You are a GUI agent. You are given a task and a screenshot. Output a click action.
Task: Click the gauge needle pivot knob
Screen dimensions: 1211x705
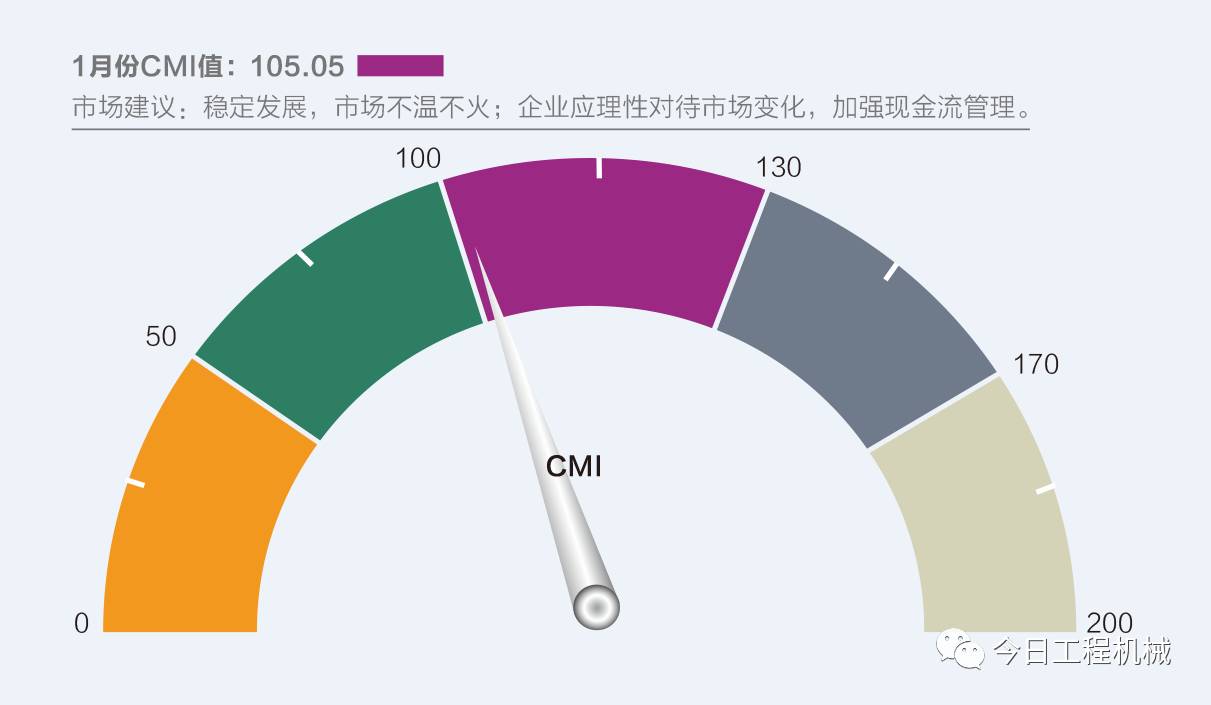596,607
